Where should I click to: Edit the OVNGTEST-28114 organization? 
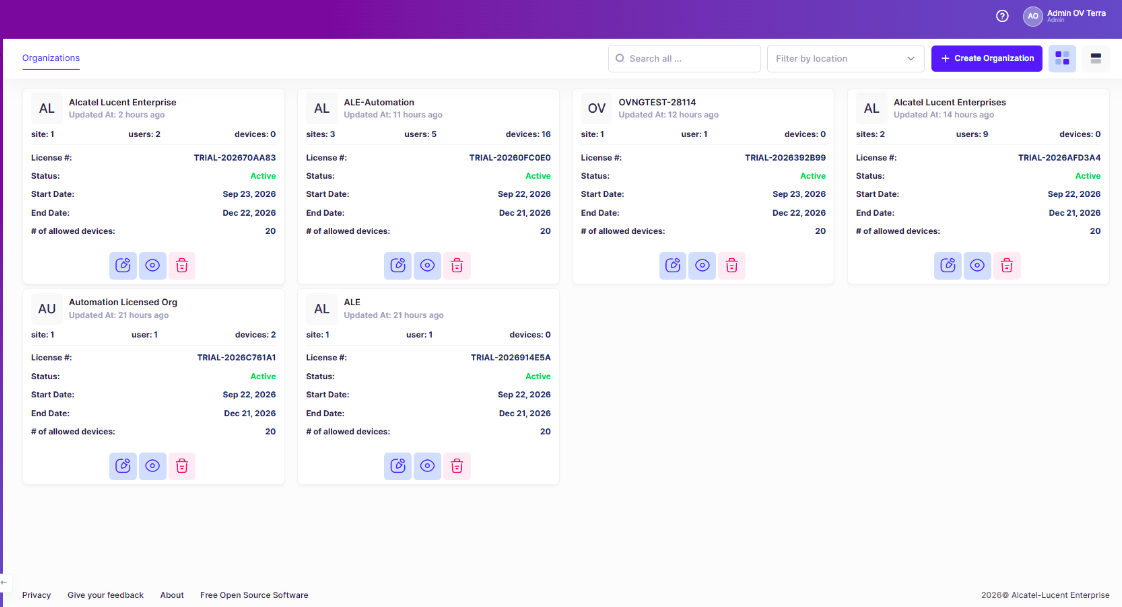pyautogui.click(x=673, y=266)
